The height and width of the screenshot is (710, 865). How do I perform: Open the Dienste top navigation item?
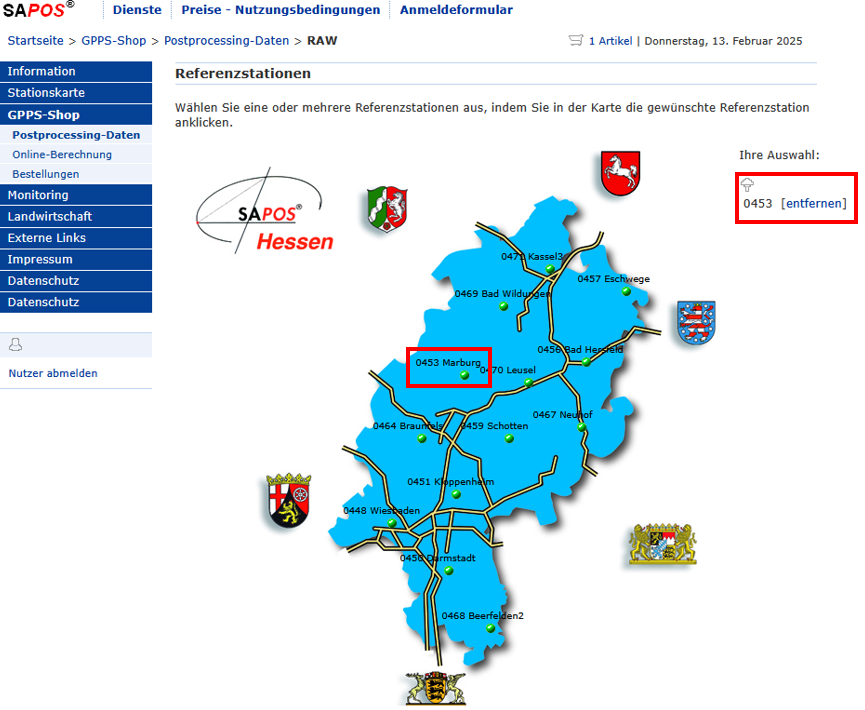point(137,10)
